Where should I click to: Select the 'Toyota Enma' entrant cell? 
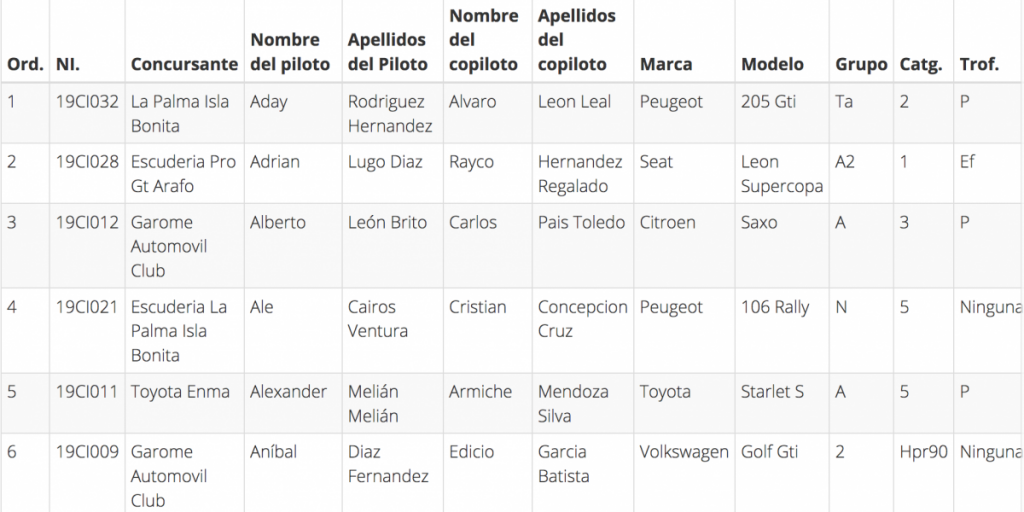[180, 392]
